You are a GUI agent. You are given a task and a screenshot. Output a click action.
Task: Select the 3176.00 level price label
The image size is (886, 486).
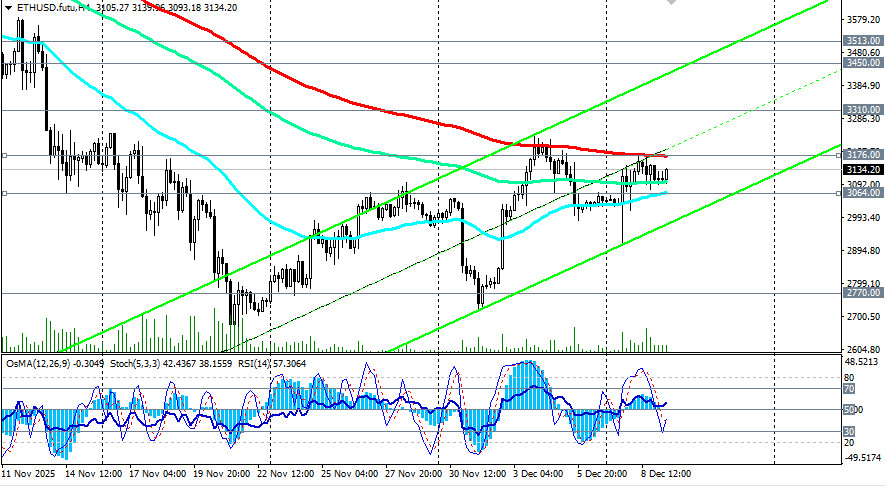[863, 154]
